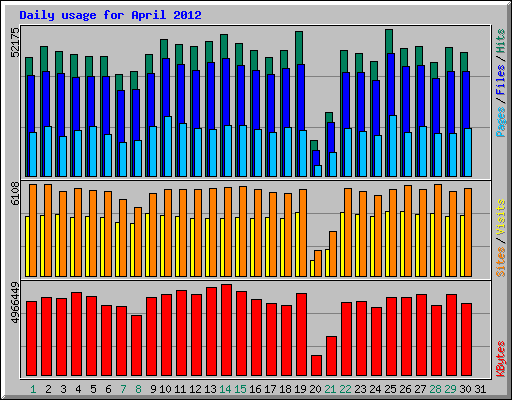Click day 20 label on x-axis
This screenshot has height=400, width=512.
click(315, 389)
